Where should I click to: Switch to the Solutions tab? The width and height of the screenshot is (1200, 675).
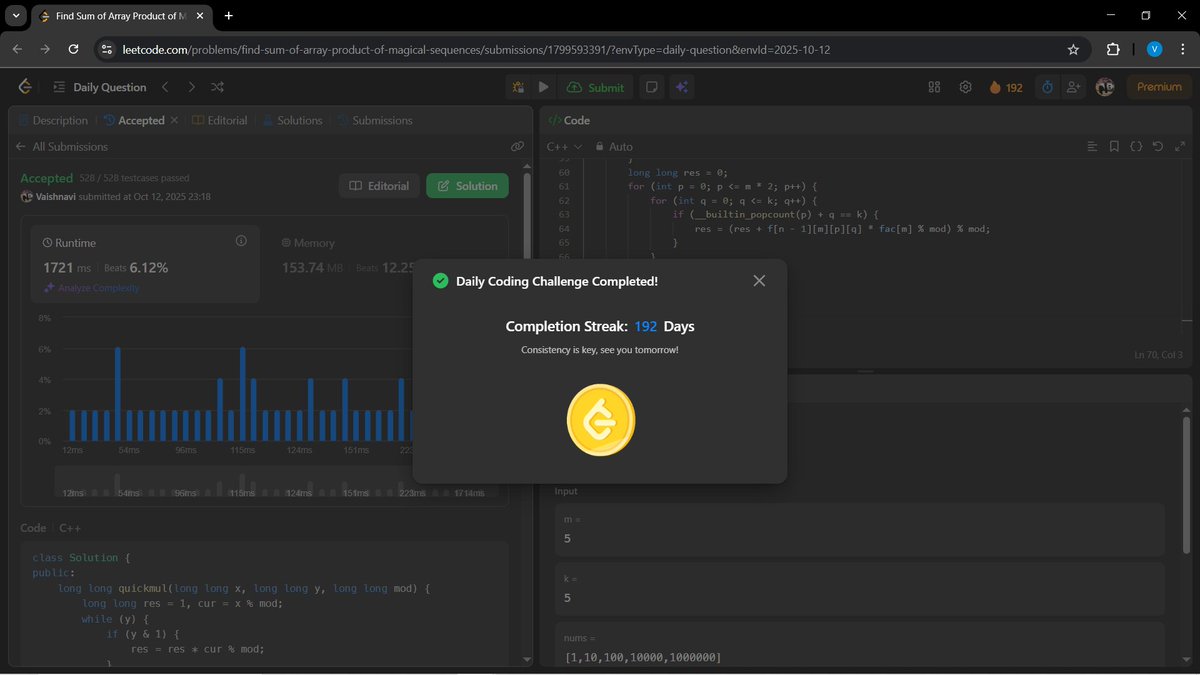pyautogui.click(x=292, y=120)
